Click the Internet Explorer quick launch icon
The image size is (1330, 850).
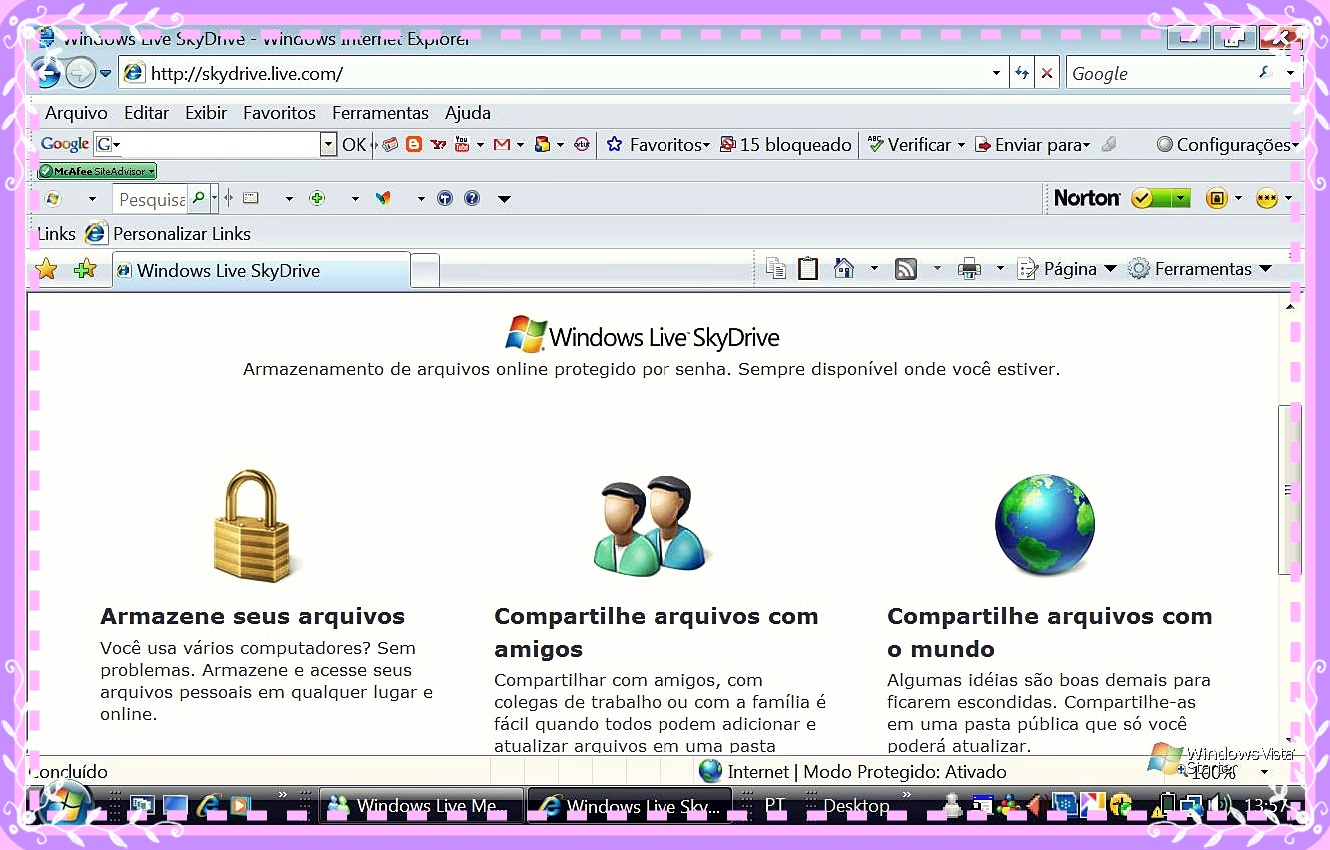point(209,805)
